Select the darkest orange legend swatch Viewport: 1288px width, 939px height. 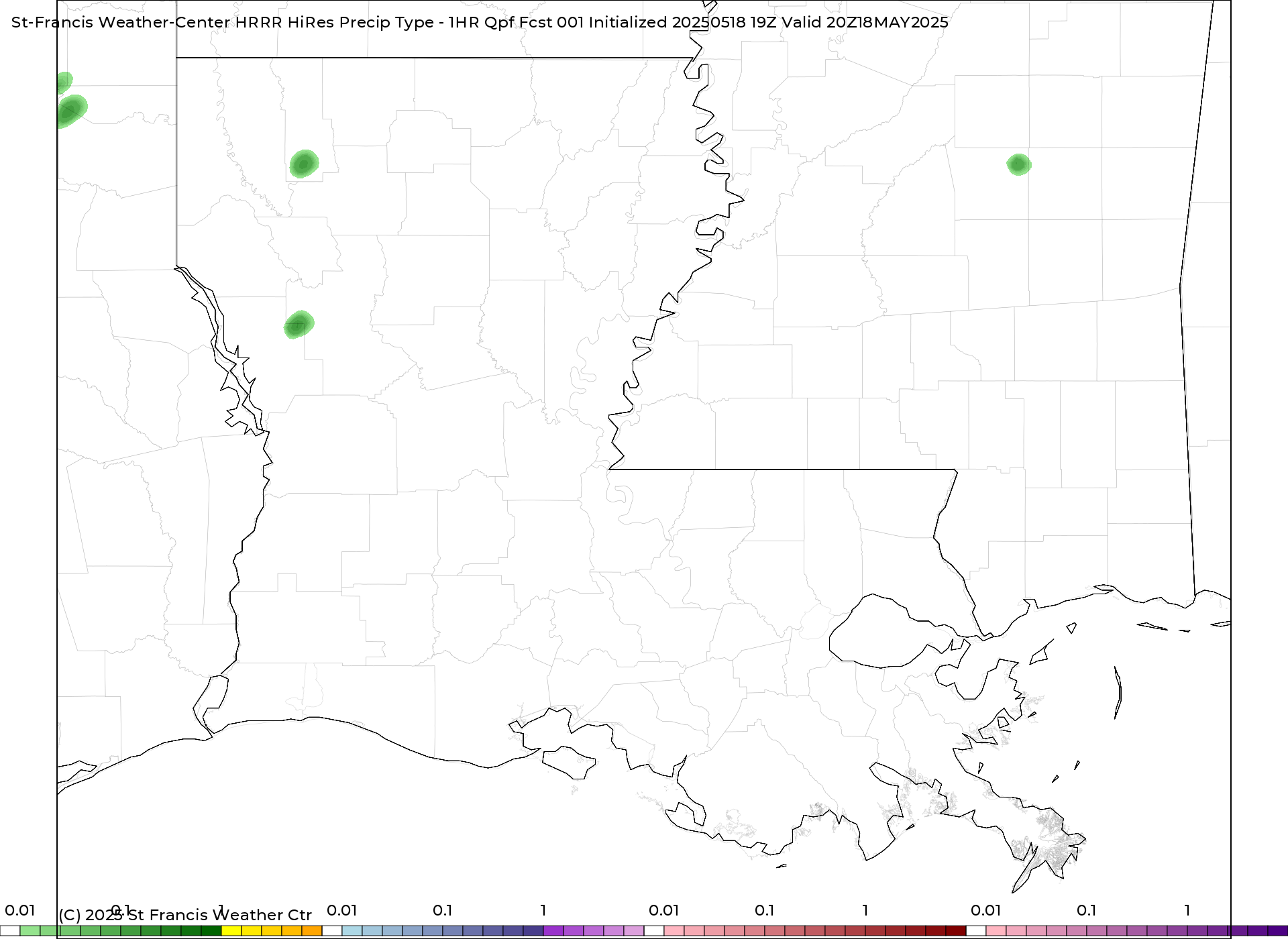point(312,931)
